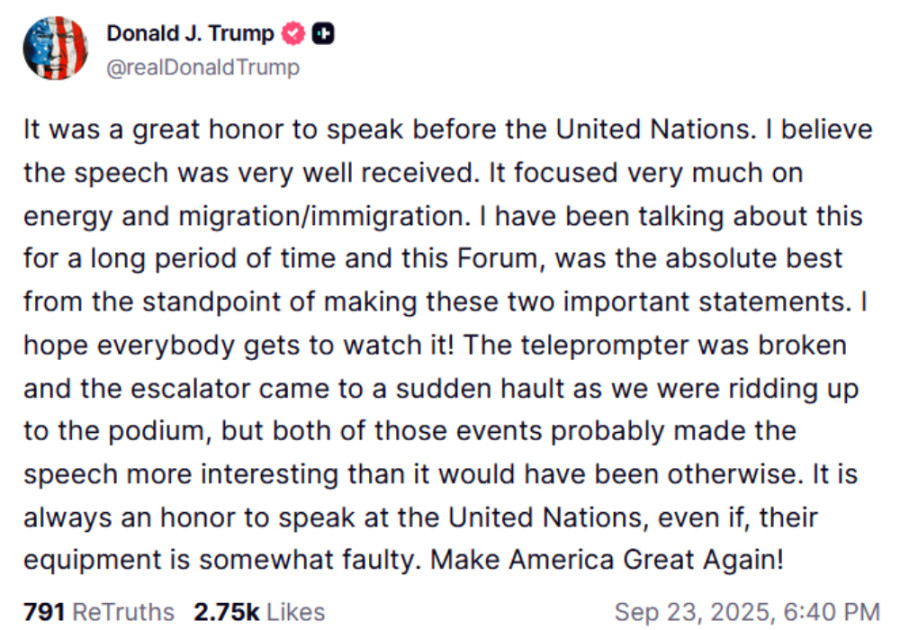Viewport: 900px width, 630px height.
Task: Select the post body text
Action: point(440,340)
